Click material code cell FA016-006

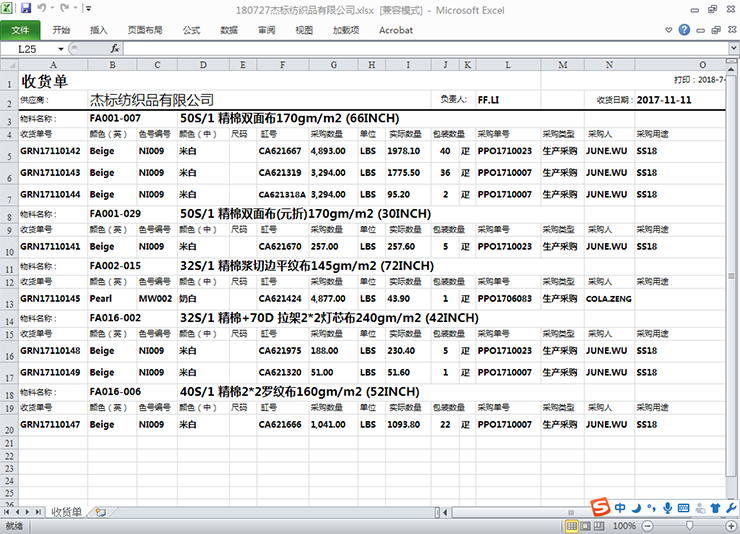(x=115, y=392)
